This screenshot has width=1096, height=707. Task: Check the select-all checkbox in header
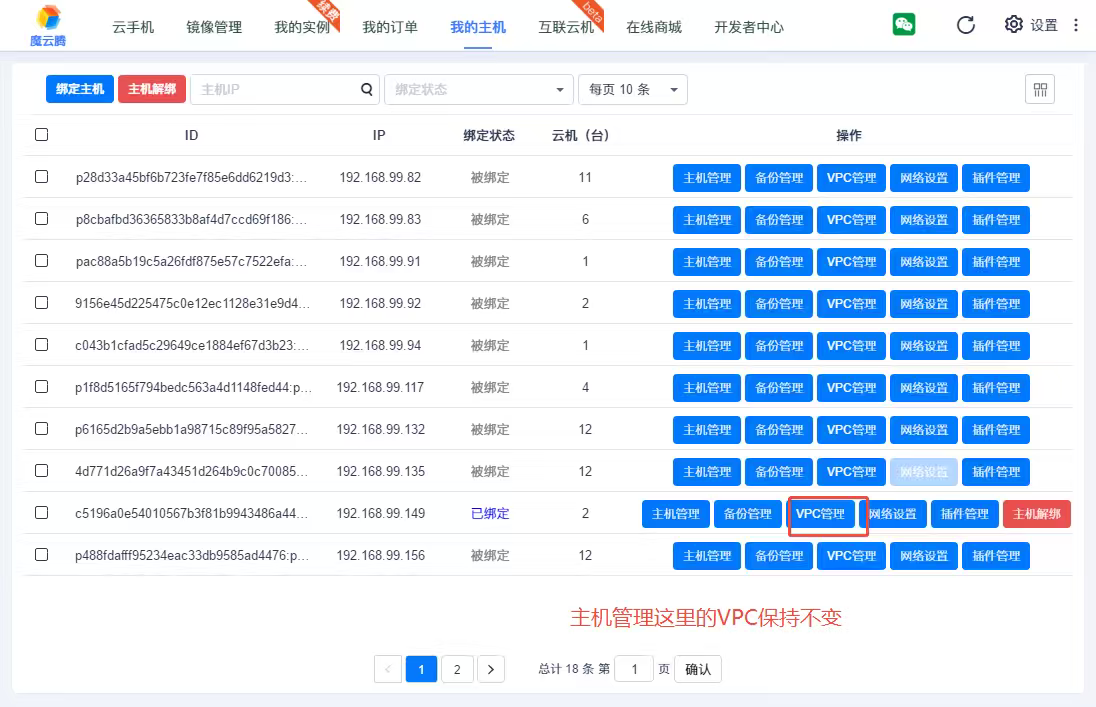[41, 135]
